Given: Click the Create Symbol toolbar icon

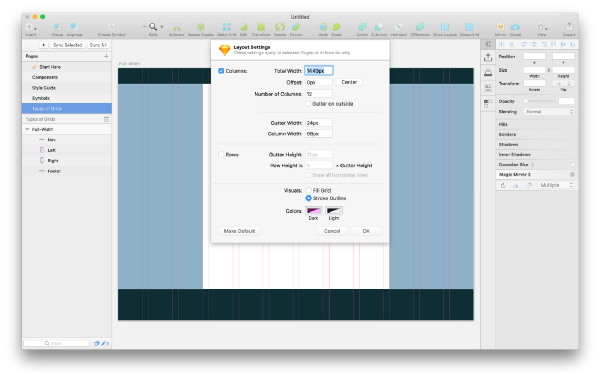Looking at the screenshot, I should click(x=111, y=27).
